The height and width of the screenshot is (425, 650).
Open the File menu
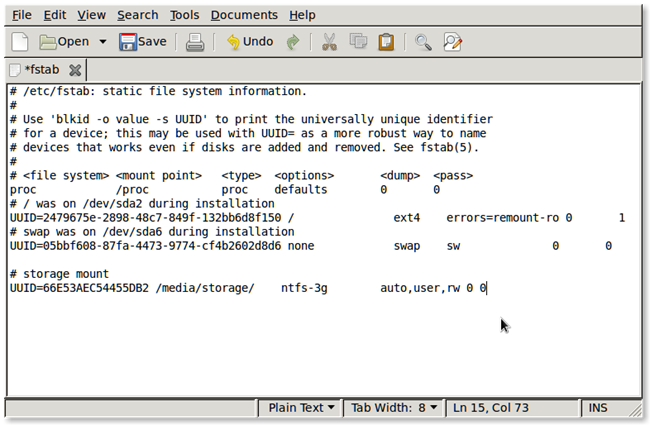pyautogui.click(x=22, y=15)
